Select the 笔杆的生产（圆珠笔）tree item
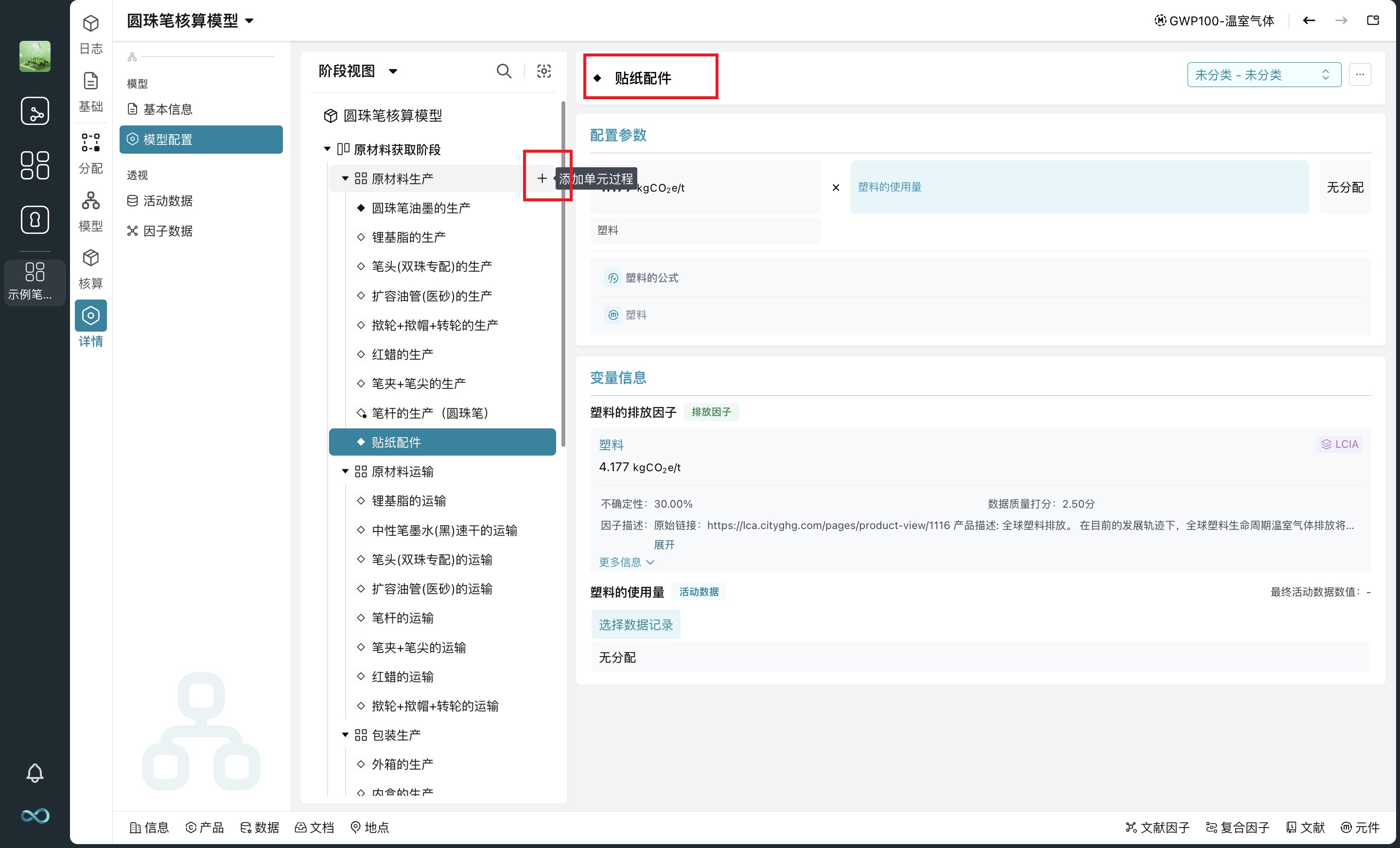The image size is (1400, 848). [x=430, y=413]
